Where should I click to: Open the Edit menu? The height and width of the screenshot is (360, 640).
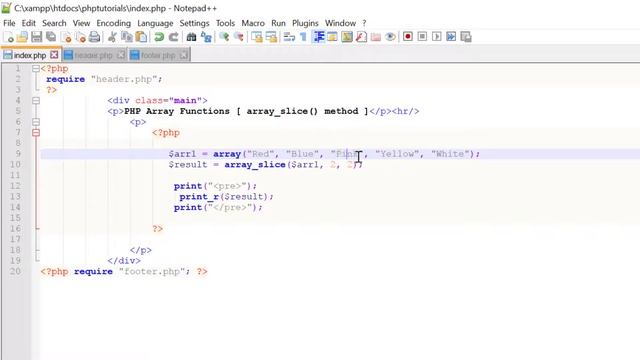(x=29, y=23)
